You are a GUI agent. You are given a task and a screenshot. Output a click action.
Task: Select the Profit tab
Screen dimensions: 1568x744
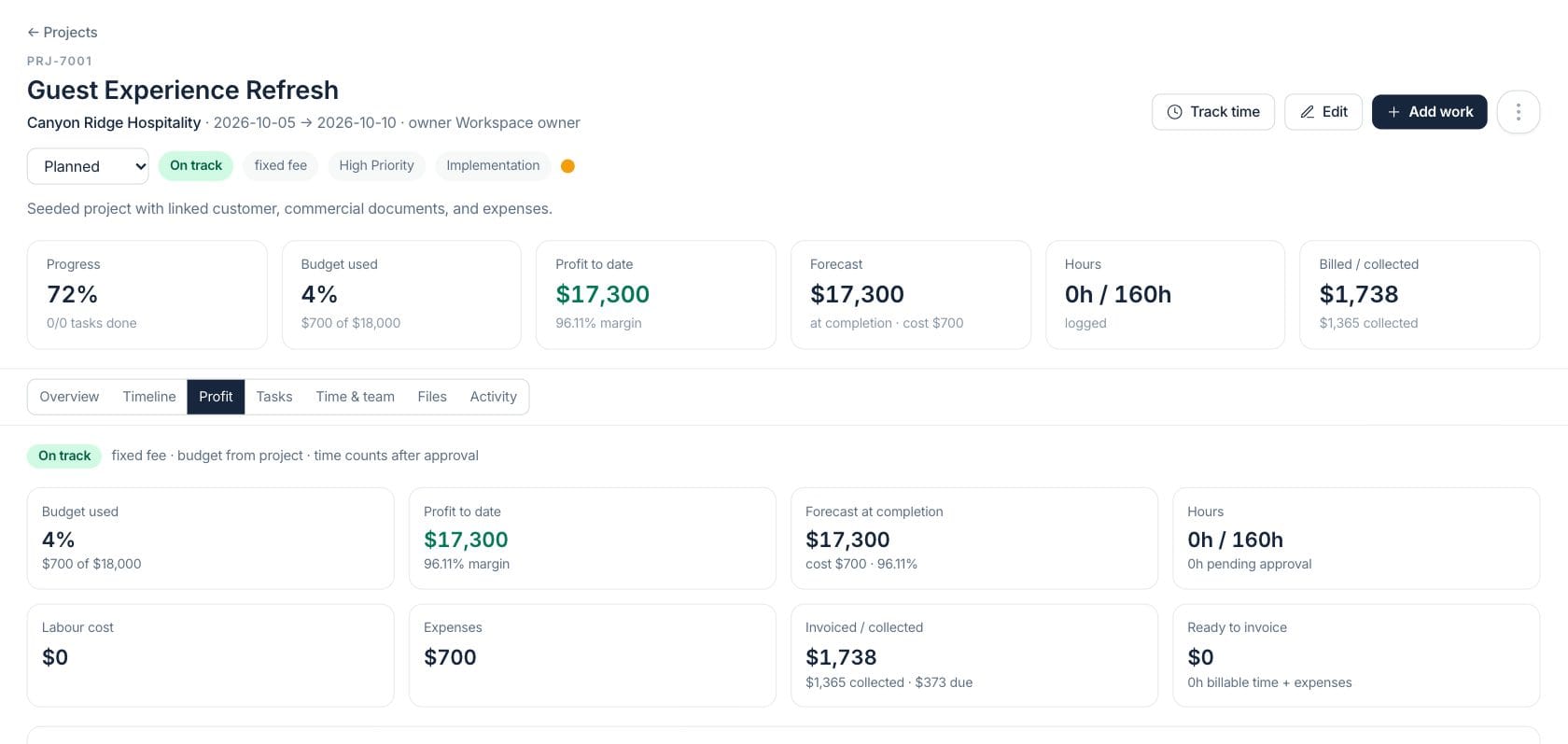(216, 397)
